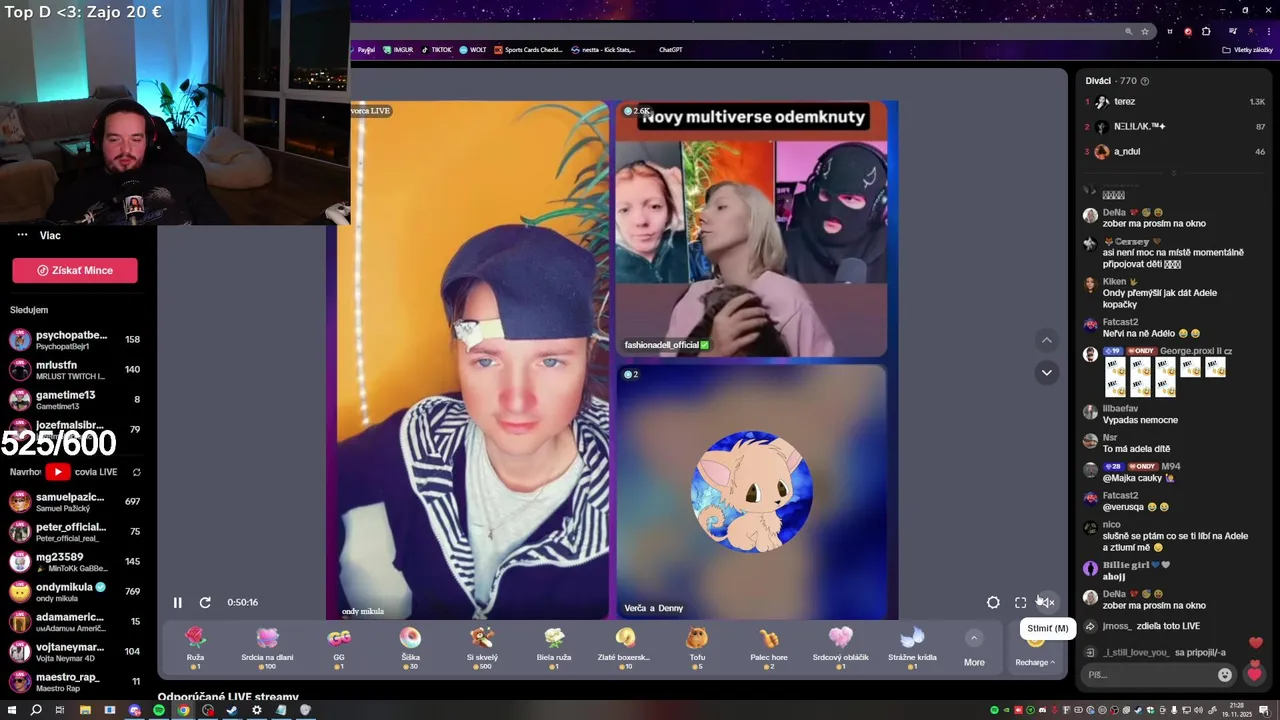Open the mrlustfn followed channel
Screen dimensions: 1280x720
[75, 369]
